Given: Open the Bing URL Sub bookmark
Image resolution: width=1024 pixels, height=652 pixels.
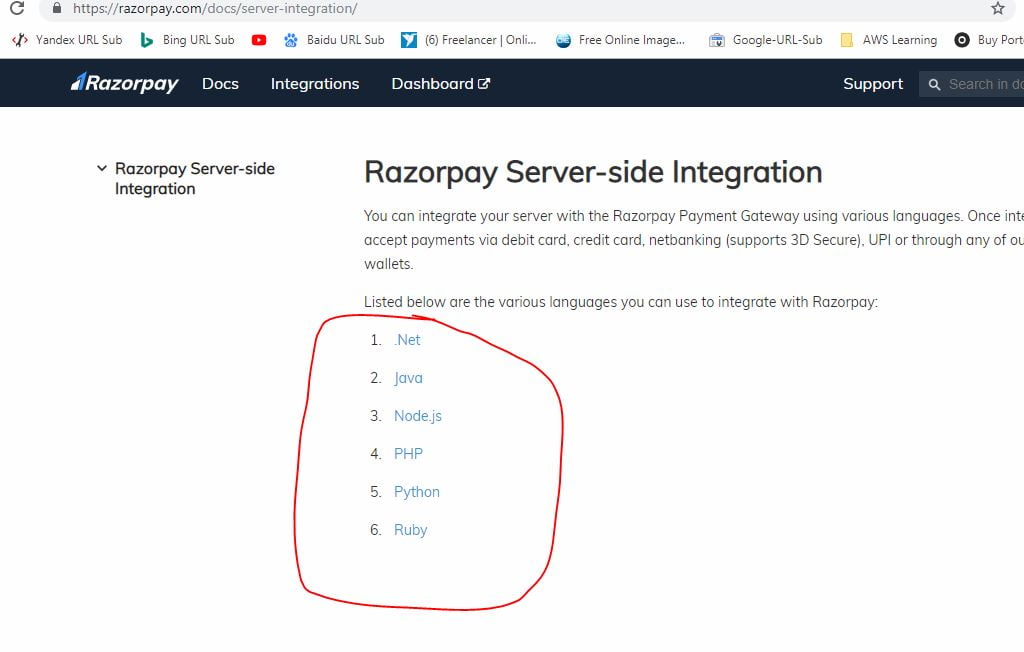Looking at the screenshot, I should click(x=187, y=40).
